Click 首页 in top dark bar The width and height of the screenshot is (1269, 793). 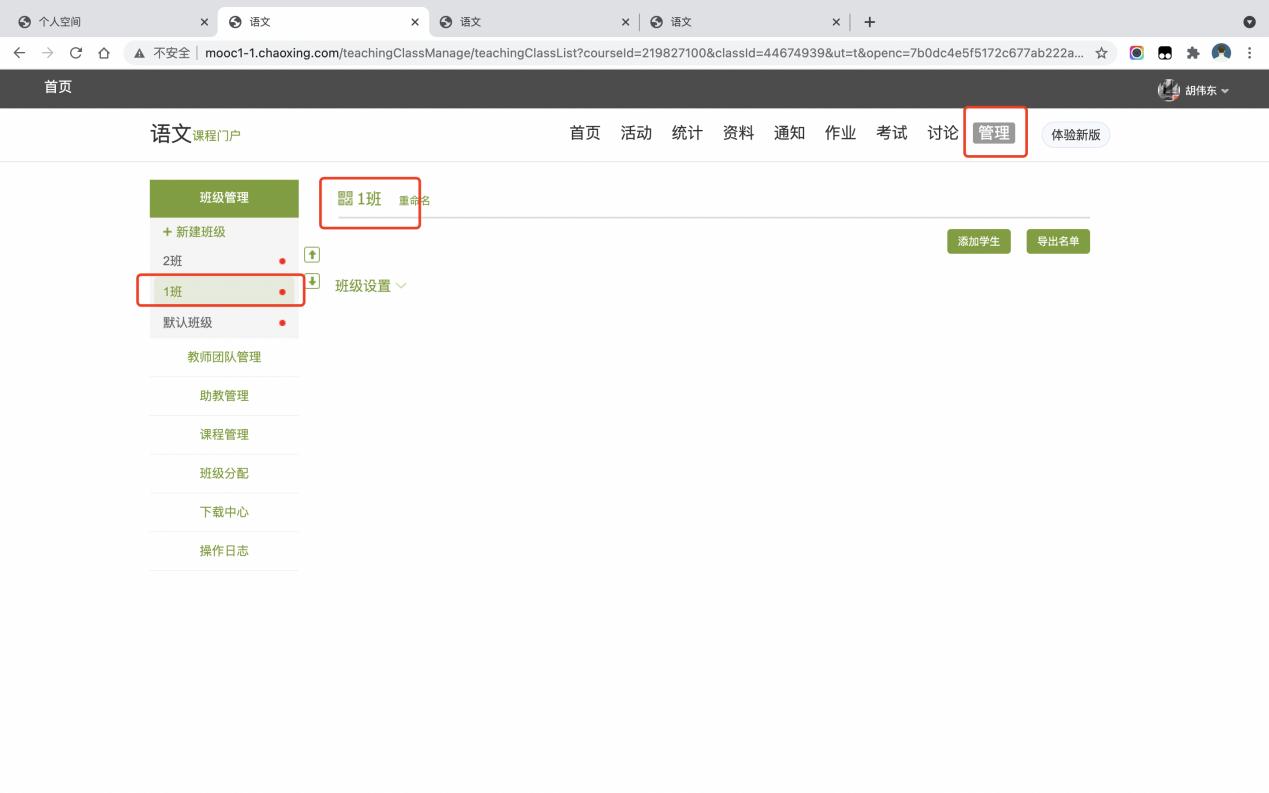[57, 87]
